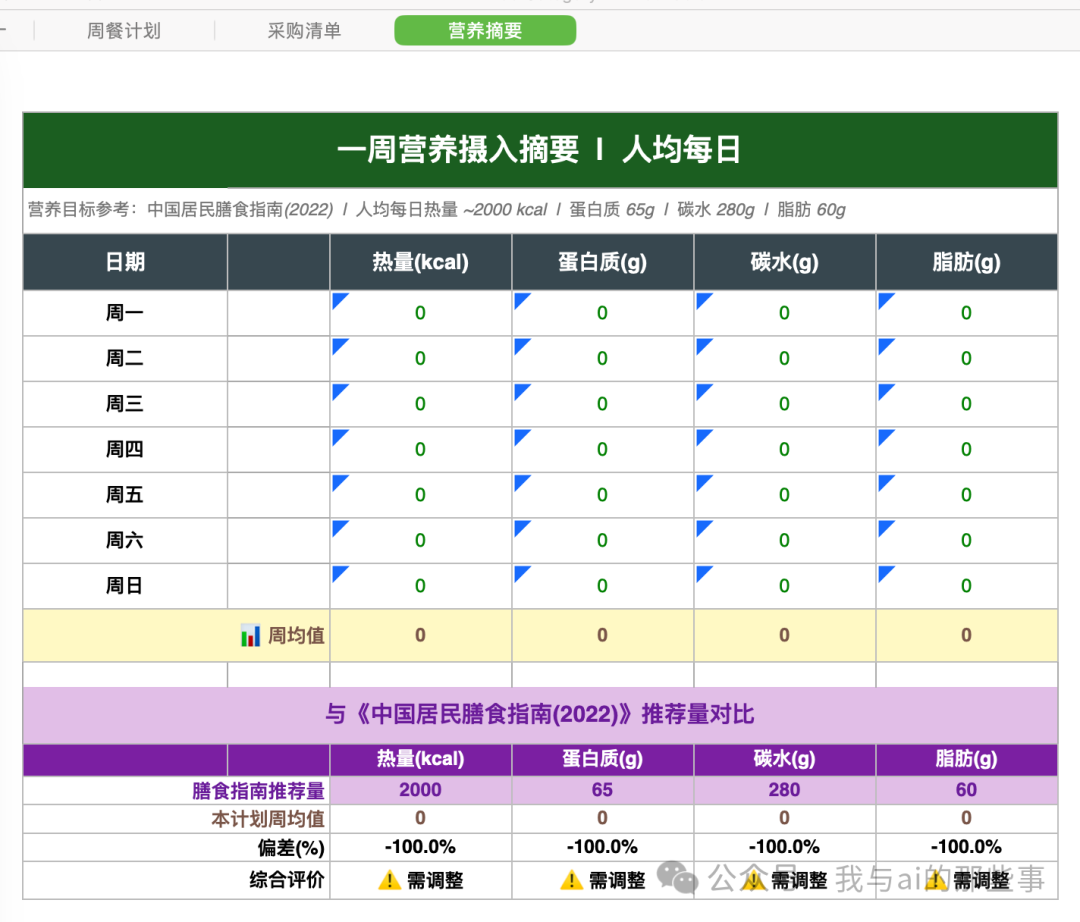The width and height of the screenshot is (1080, 922).
Task: Select 周一 热量 value 0
Action: pyautogui.click(x=420, y=313)
